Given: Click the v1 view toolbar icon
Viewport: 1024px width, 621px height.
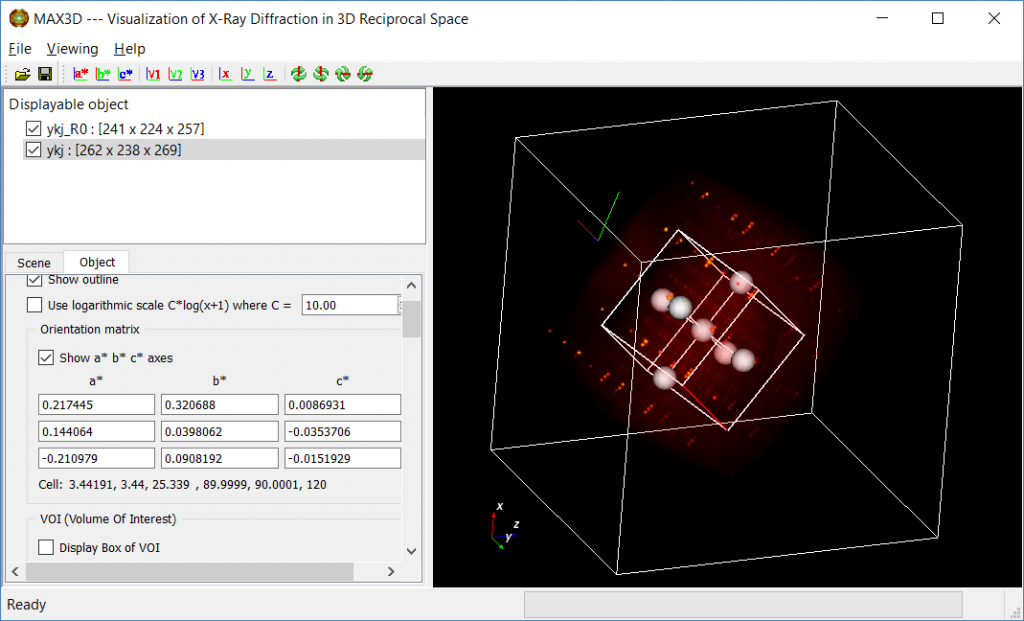Looking at the screenshot, I should point(152,73).
